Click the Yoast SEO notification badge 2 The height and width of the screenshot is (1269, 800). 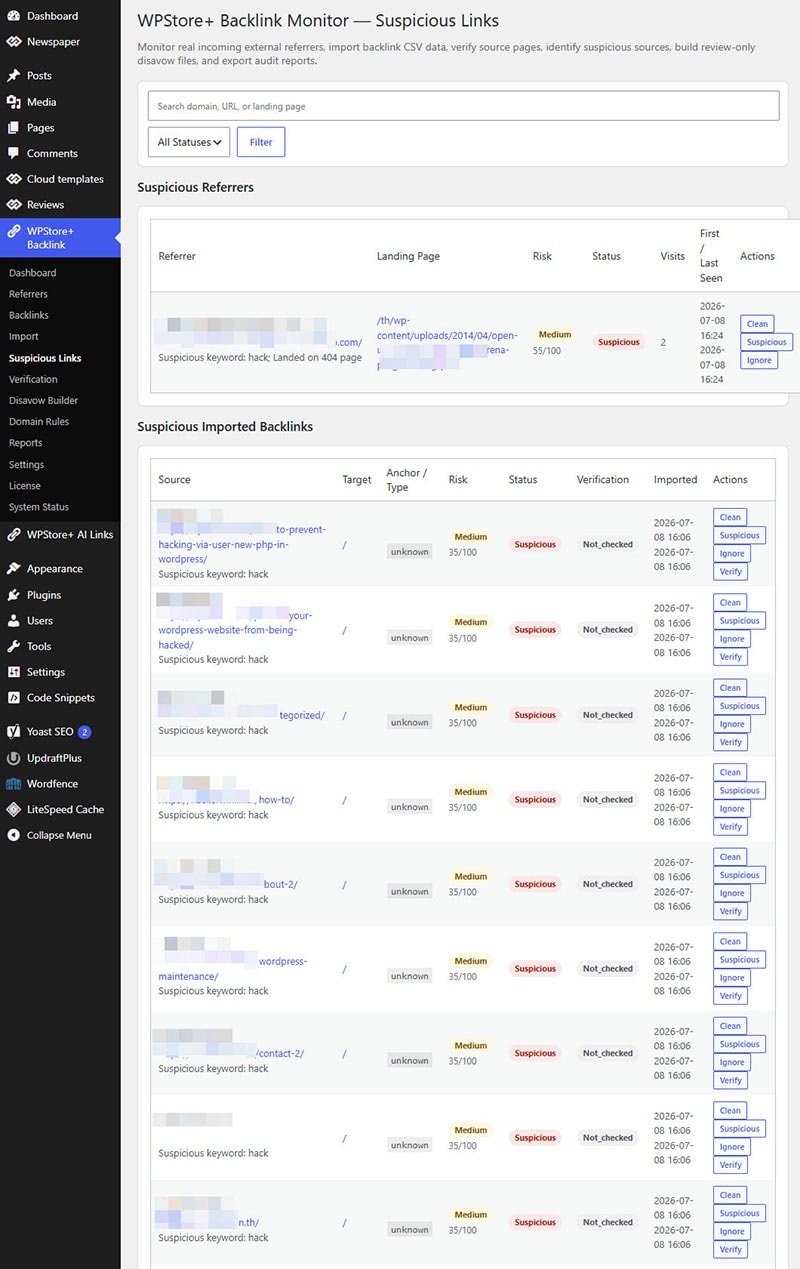85,732
